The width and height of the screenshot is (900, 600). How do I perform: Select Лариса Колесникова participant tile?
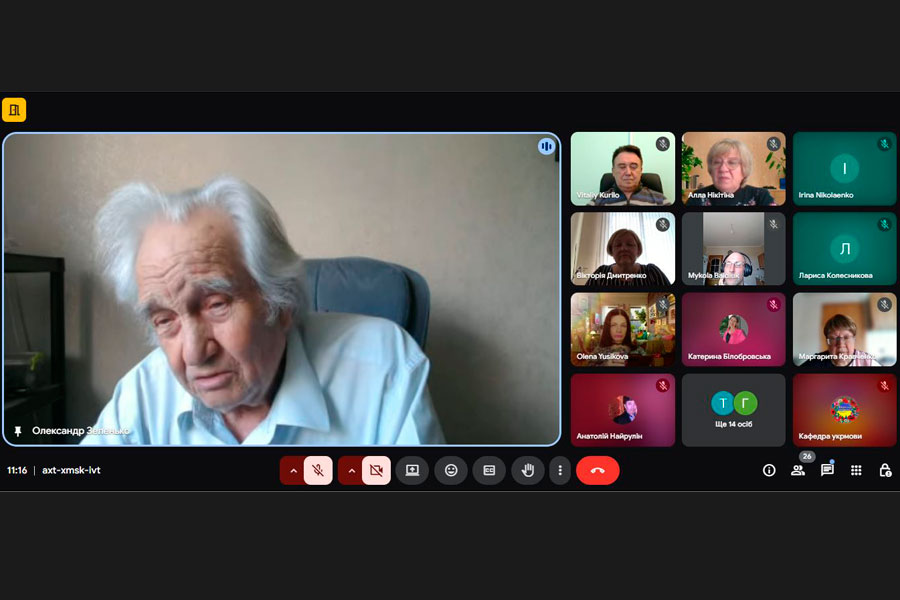[x=844, y=249]
